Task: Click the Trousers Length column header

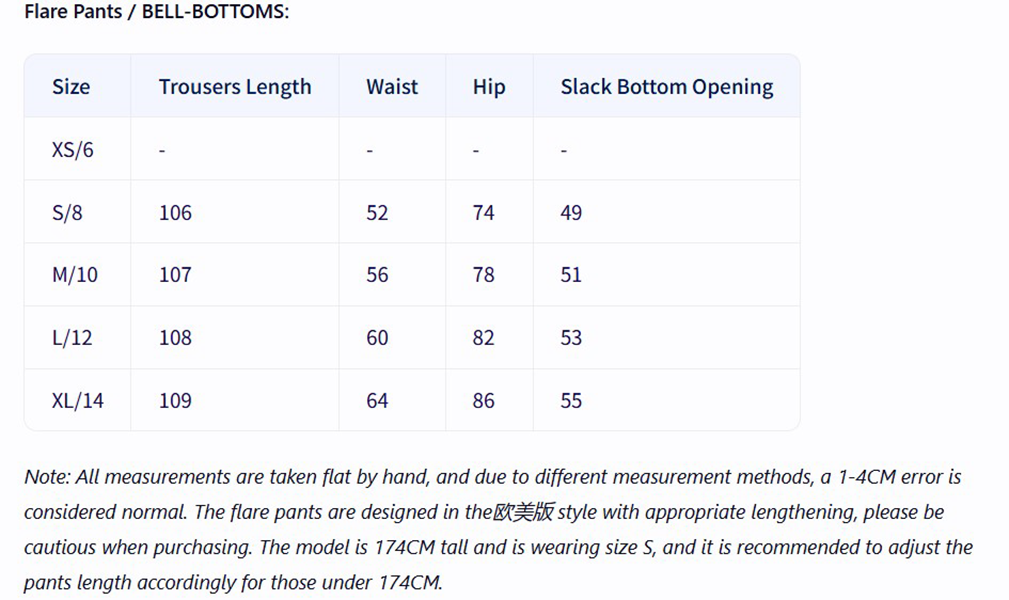Action: [x=235, y=87]
